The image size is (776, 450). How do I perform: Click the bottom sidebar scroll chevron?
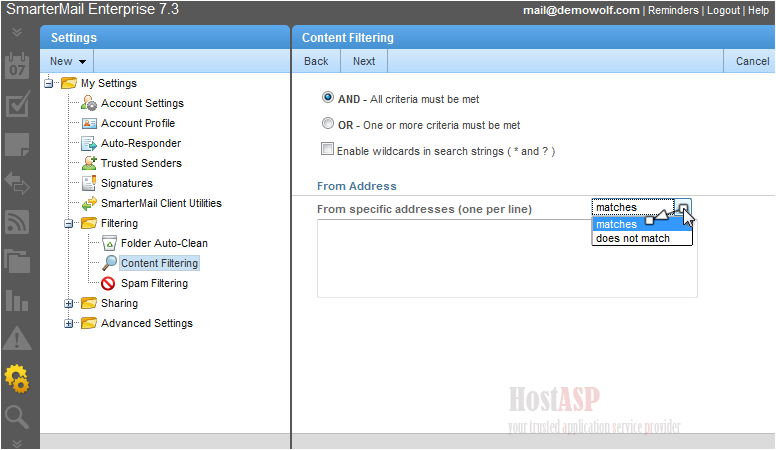tap(17, 443)
